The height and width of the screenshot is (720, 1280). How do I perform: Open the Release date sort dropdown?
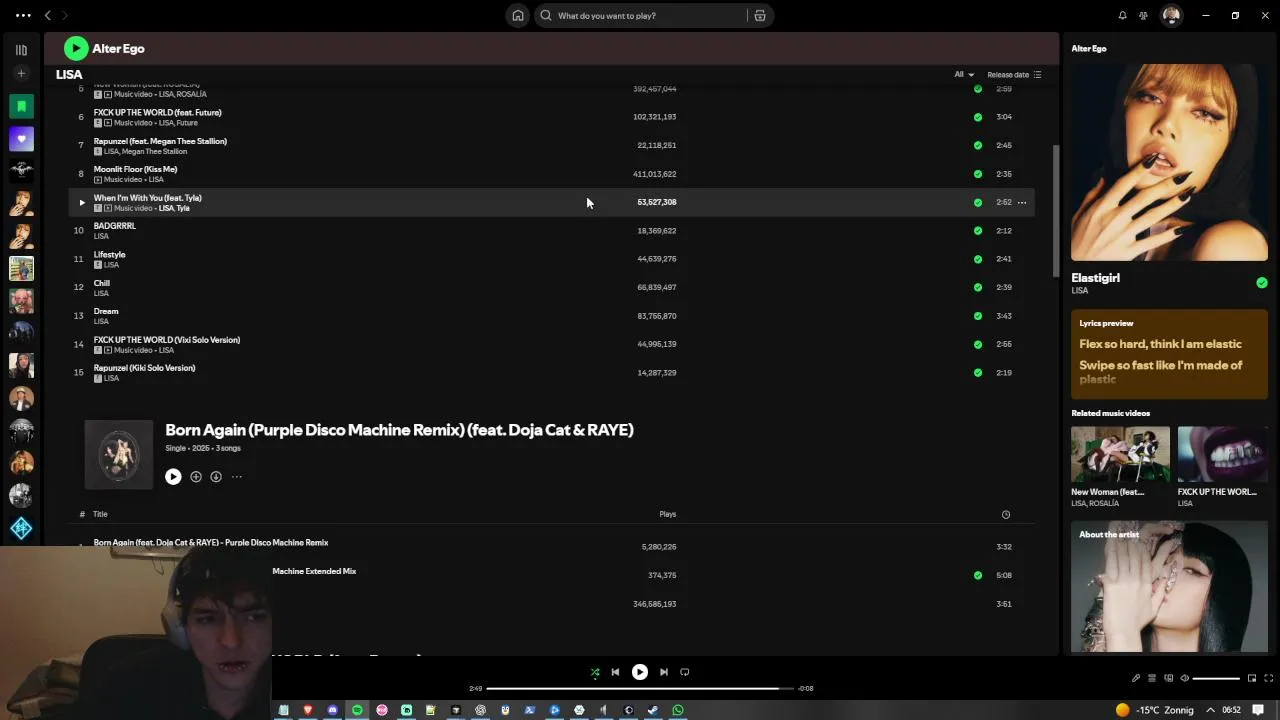pos(1014,75)
